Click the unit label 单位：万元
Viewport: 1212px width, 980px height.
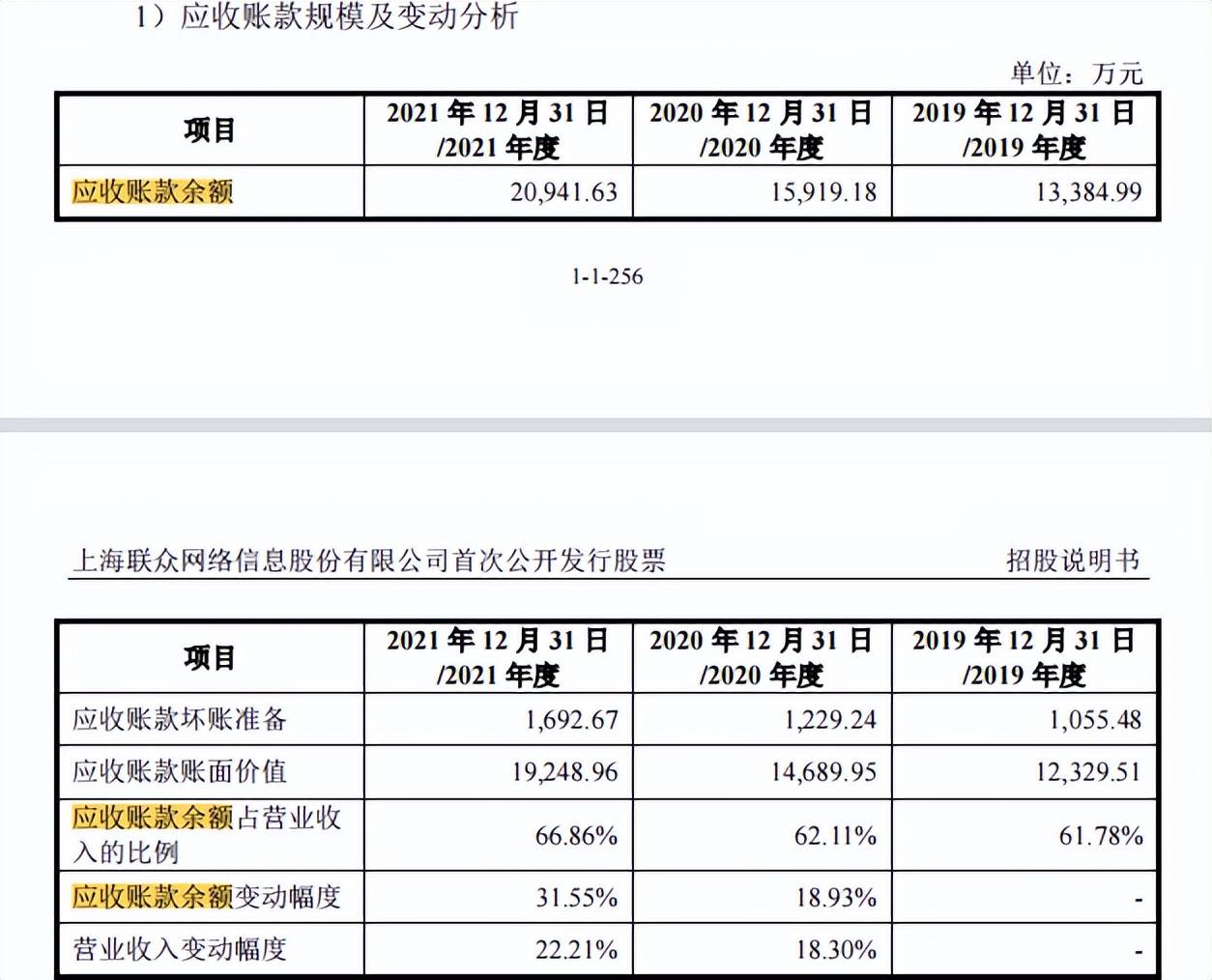(x=1076, y=72)
